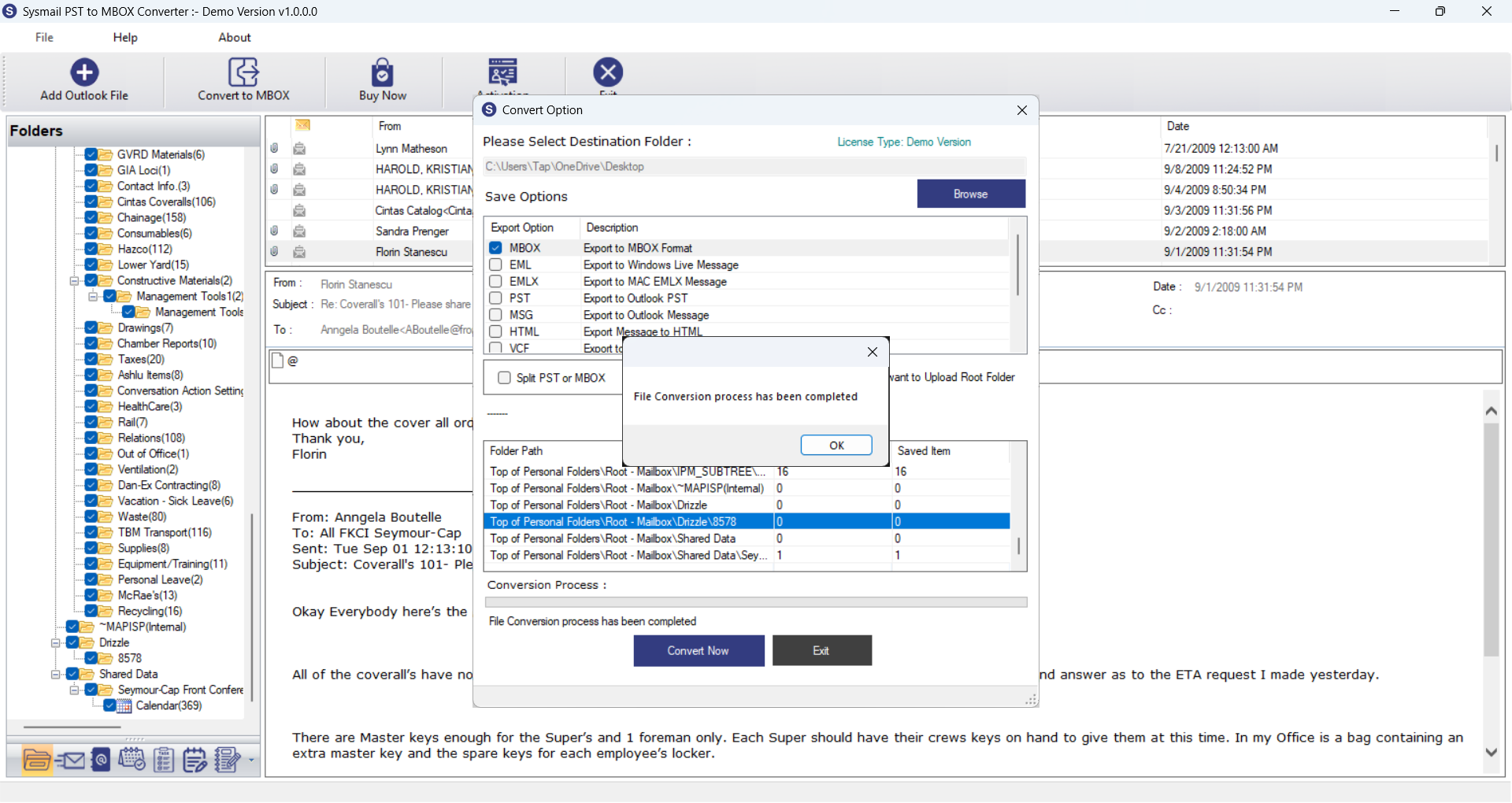This screenshot has height=803, width=1512.
Task: Click the Add Outlook File toolbar icon
Action: pyautogui.click(x=84, y=72)
